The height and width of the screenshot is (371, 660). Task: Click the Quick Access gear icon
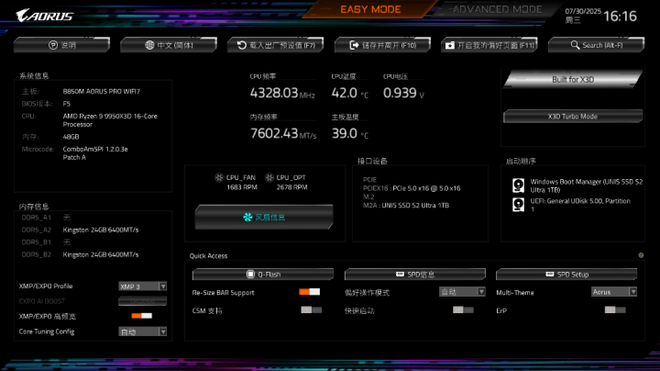tap(641, 255)
